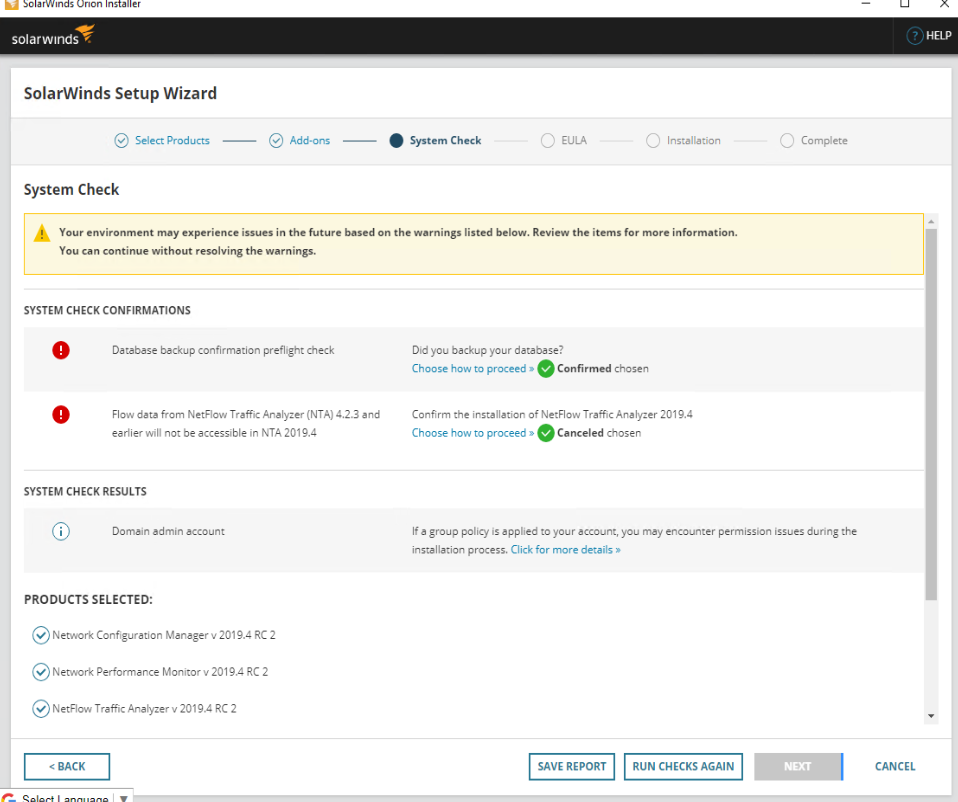Click RUN CHECKS AGAIN button
958x802 pixels.
coord(683,767)
